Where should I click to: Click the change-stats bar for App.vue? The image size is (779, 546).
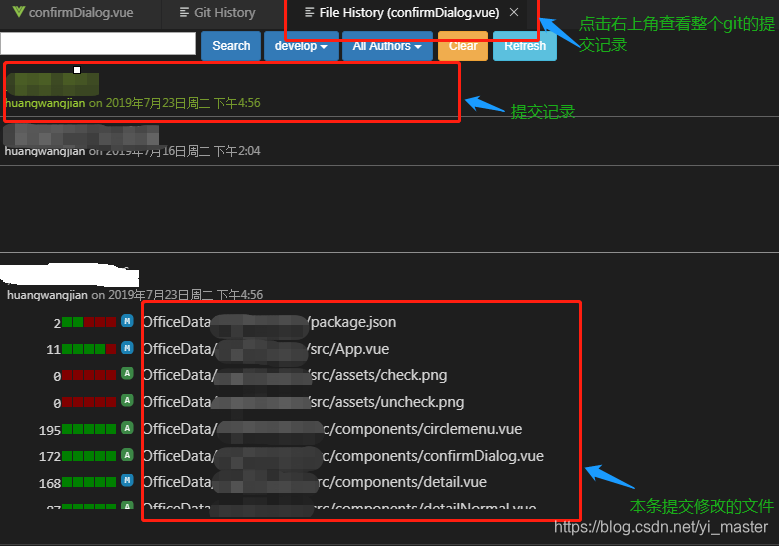pyautogui.click(x=89, y=349)
